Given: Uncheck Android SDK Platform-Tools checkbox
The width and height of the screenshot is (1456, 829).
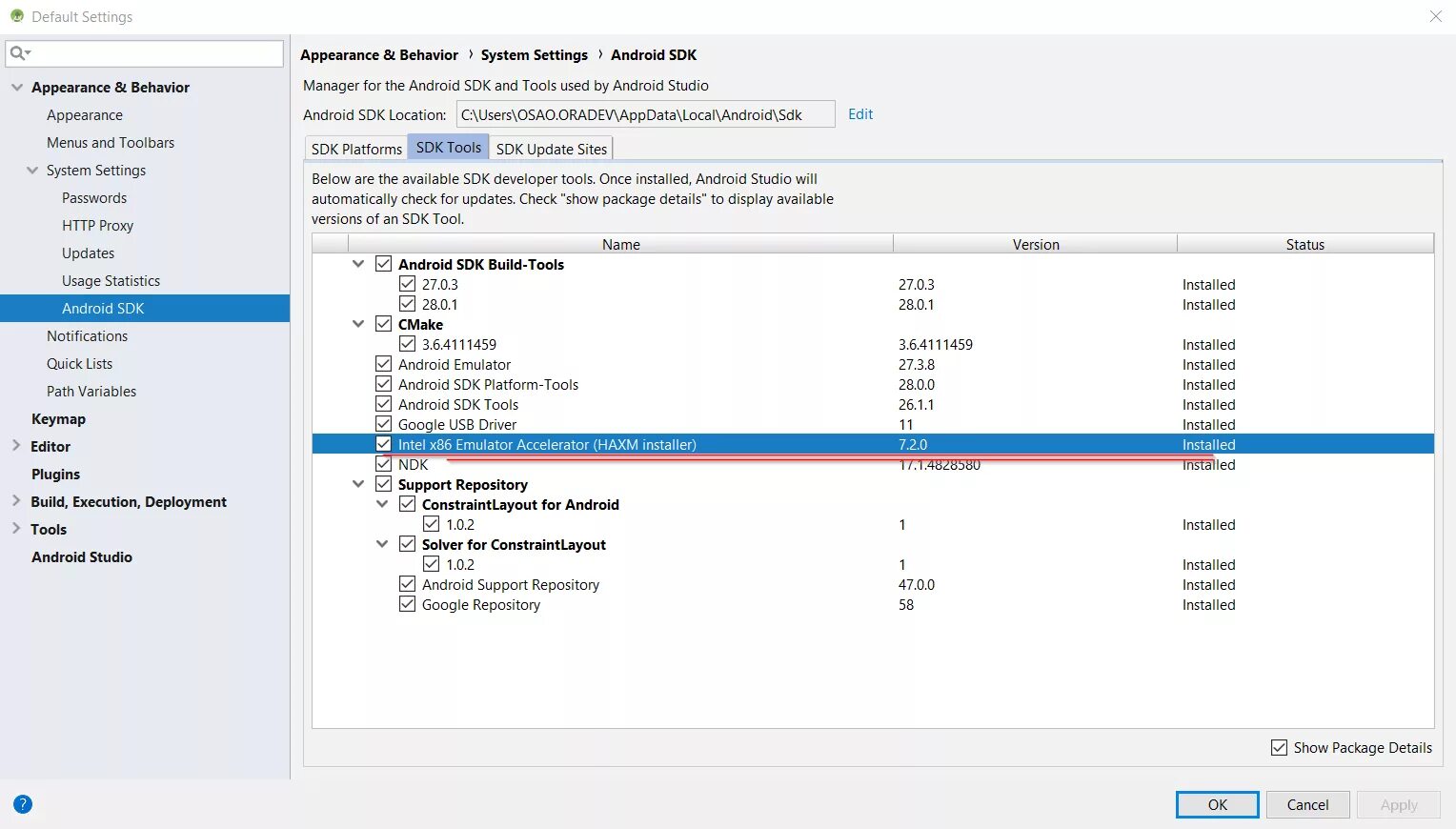Looking at the screenshot, I should click(x=383, y=384).
